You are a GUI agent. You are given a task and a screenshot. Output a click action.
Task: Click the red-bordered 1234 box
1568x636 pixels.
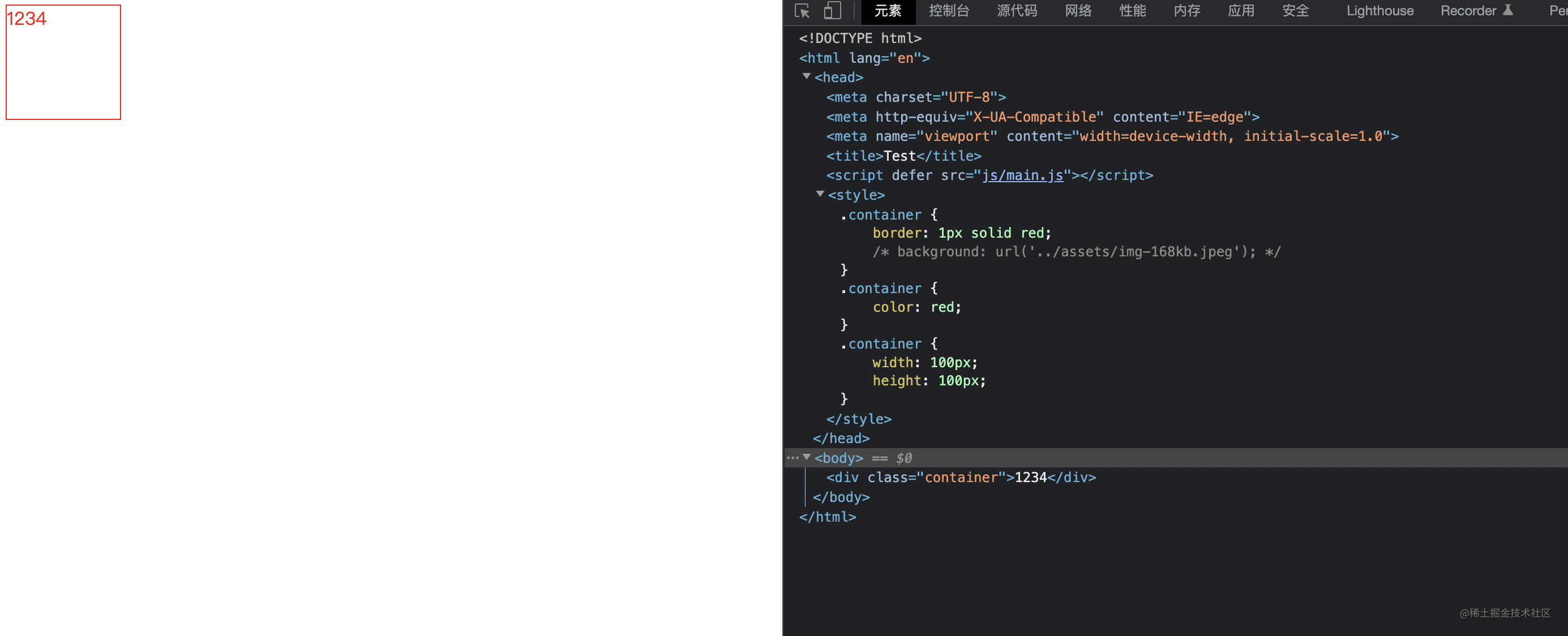click(x=63, y=63)
